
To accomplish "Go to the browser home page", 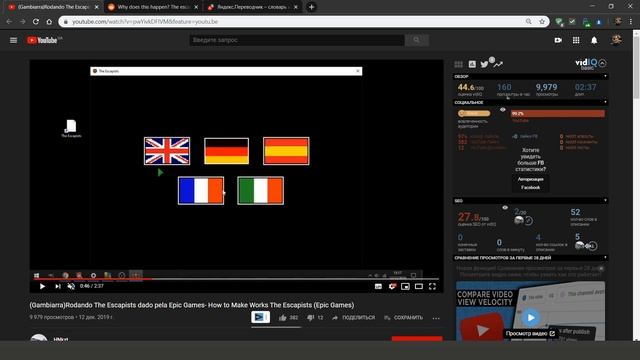I will pos(49,22).
